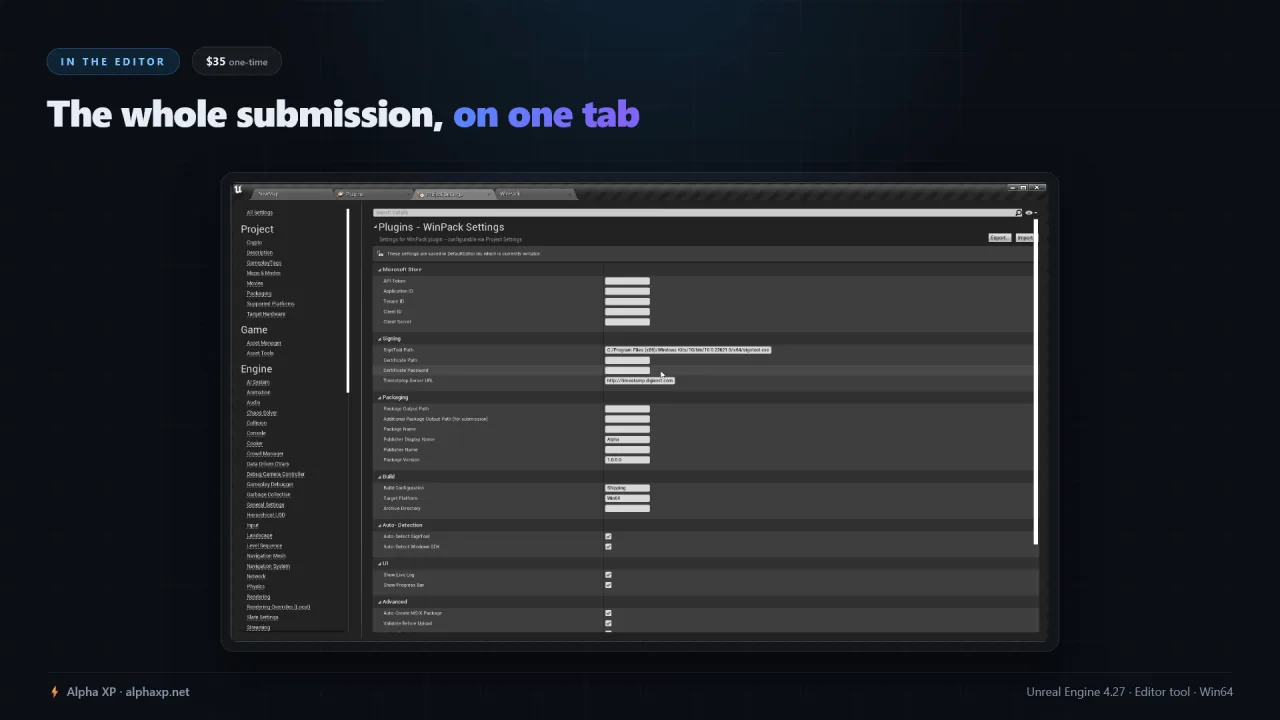1280x720 pixels.
Task: Click the Certificate Path input field
Action: 627,360
